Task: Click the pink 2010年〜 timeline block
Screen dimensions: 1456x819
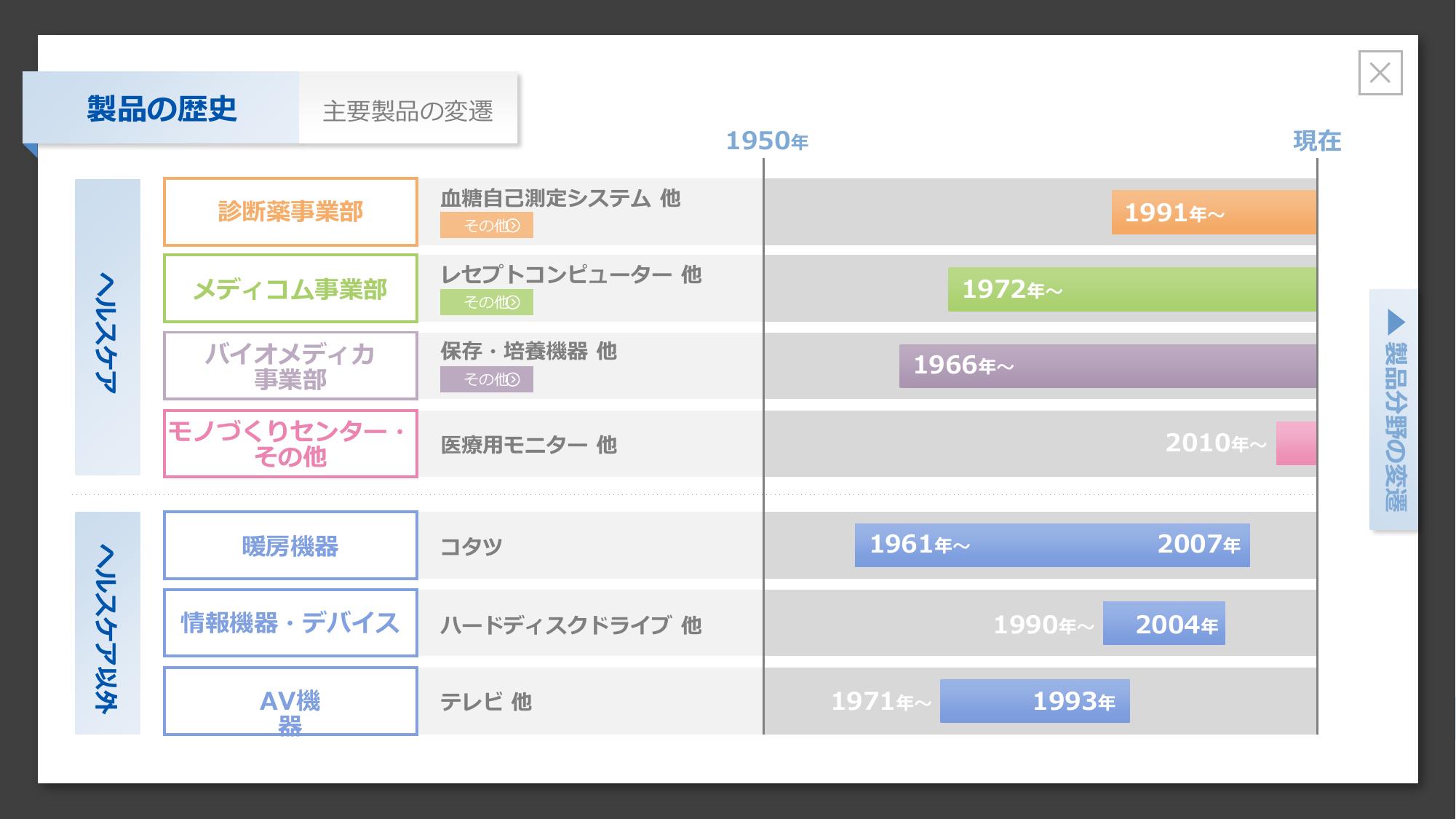Action: coord(1296,443)
